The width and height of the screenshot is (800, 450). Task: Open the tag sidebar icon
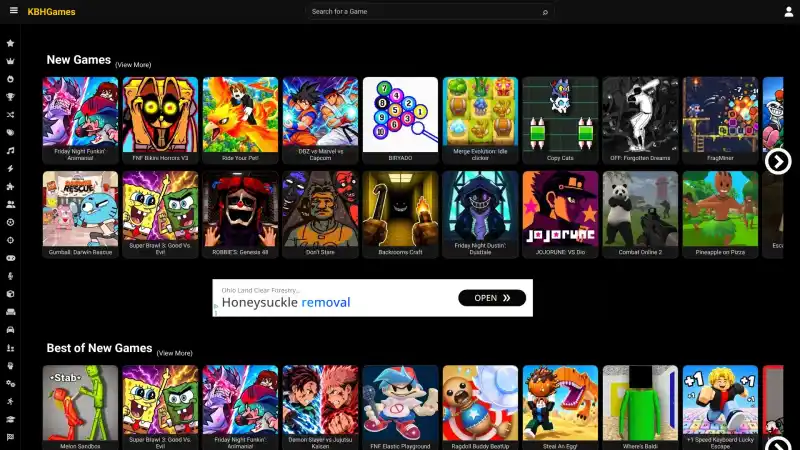point(10,133)
